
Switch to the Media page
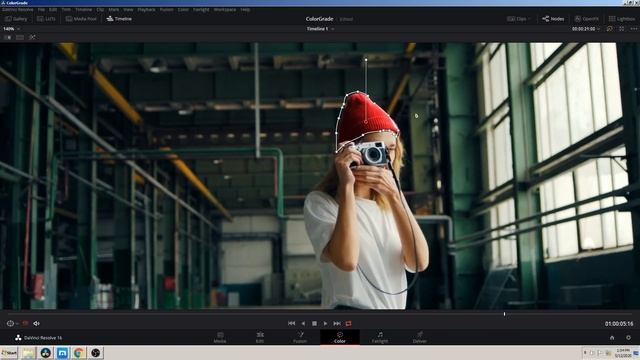tap(220, 337)
